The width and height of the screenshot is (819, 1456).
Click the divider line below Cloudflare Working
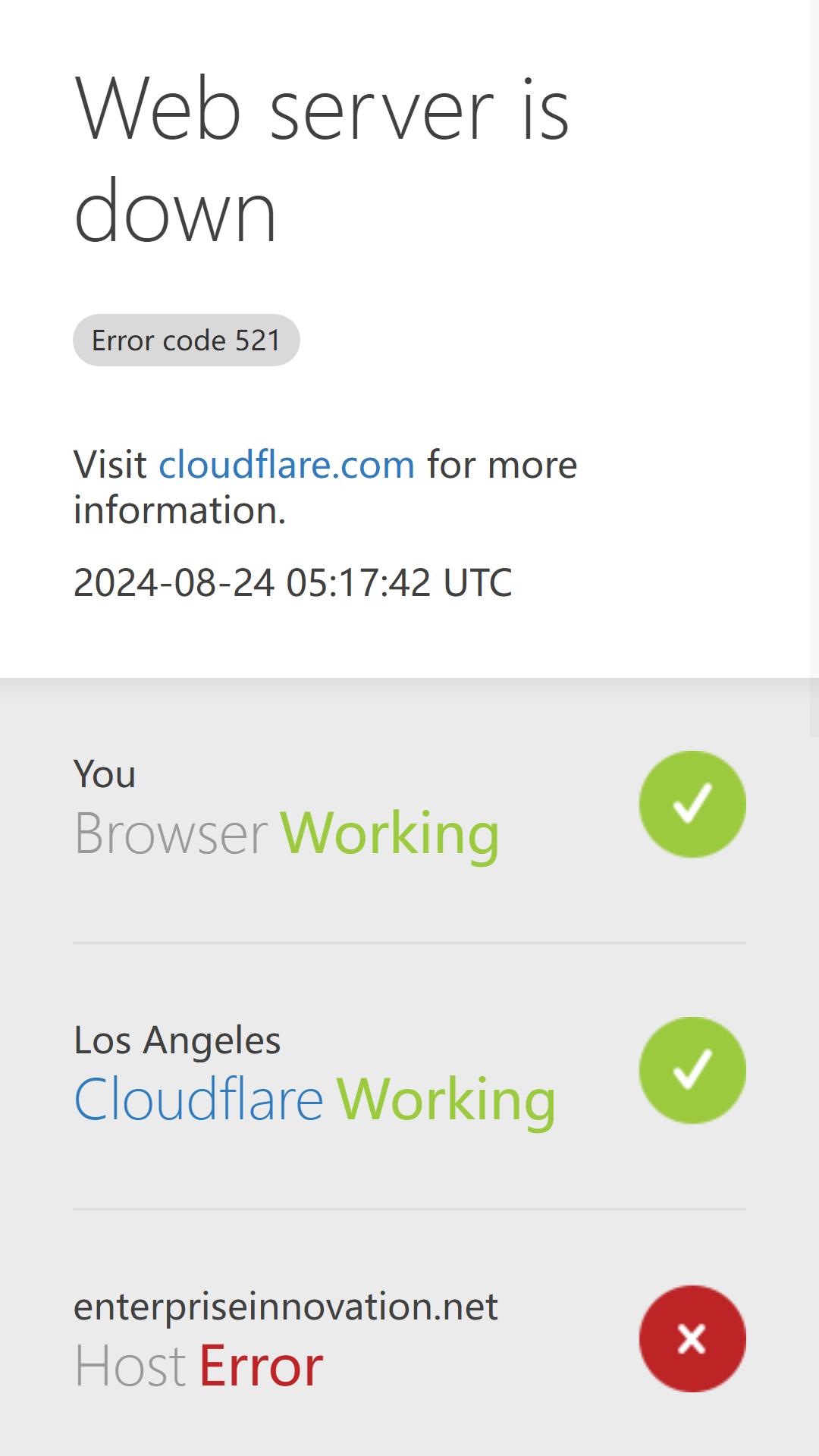tap(409, 1209)
